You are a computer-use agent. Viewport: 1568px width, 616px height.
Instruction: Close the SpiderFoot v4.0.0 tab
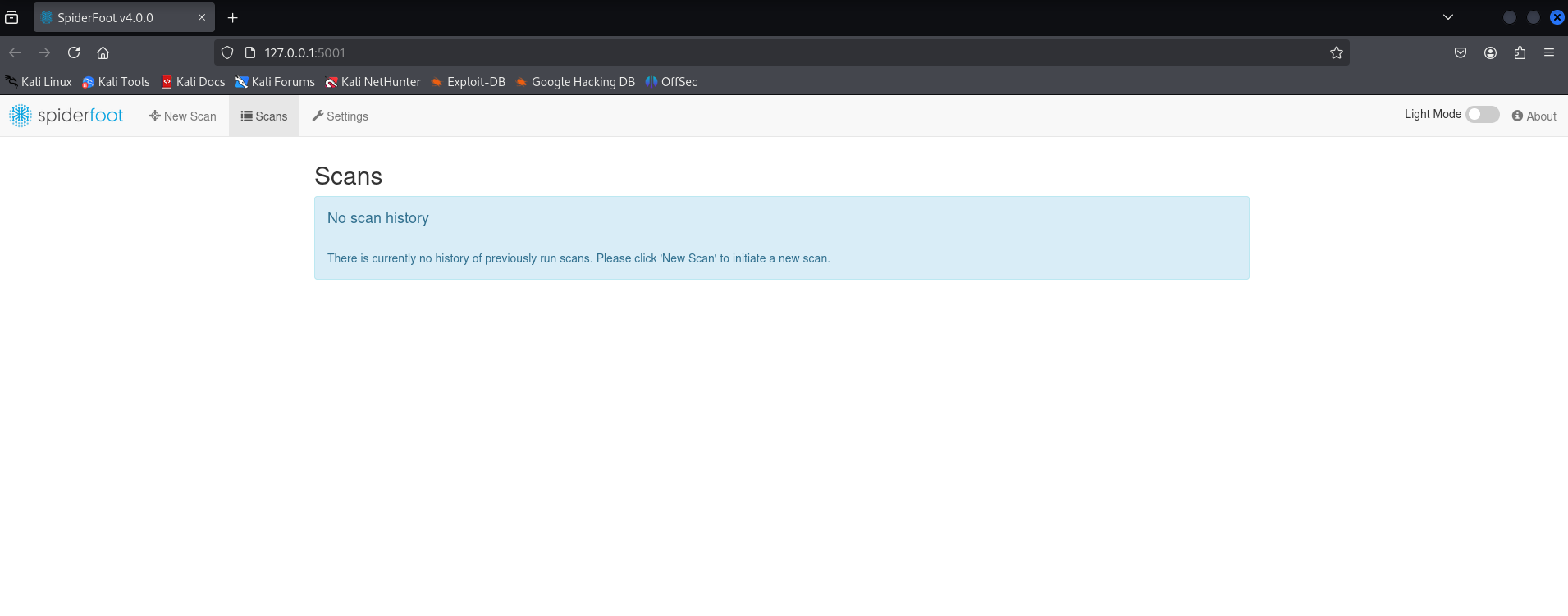tap(202, 17)
